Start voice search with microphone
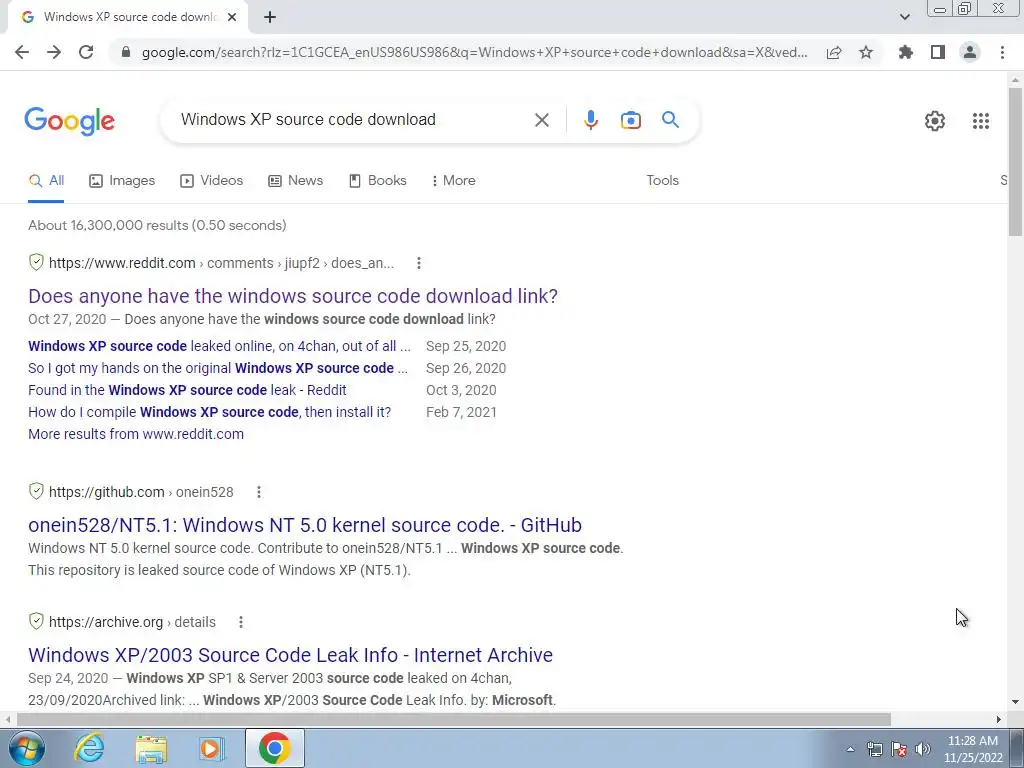The width and height of the screenshot is (1024, 768). click(590, 120)
